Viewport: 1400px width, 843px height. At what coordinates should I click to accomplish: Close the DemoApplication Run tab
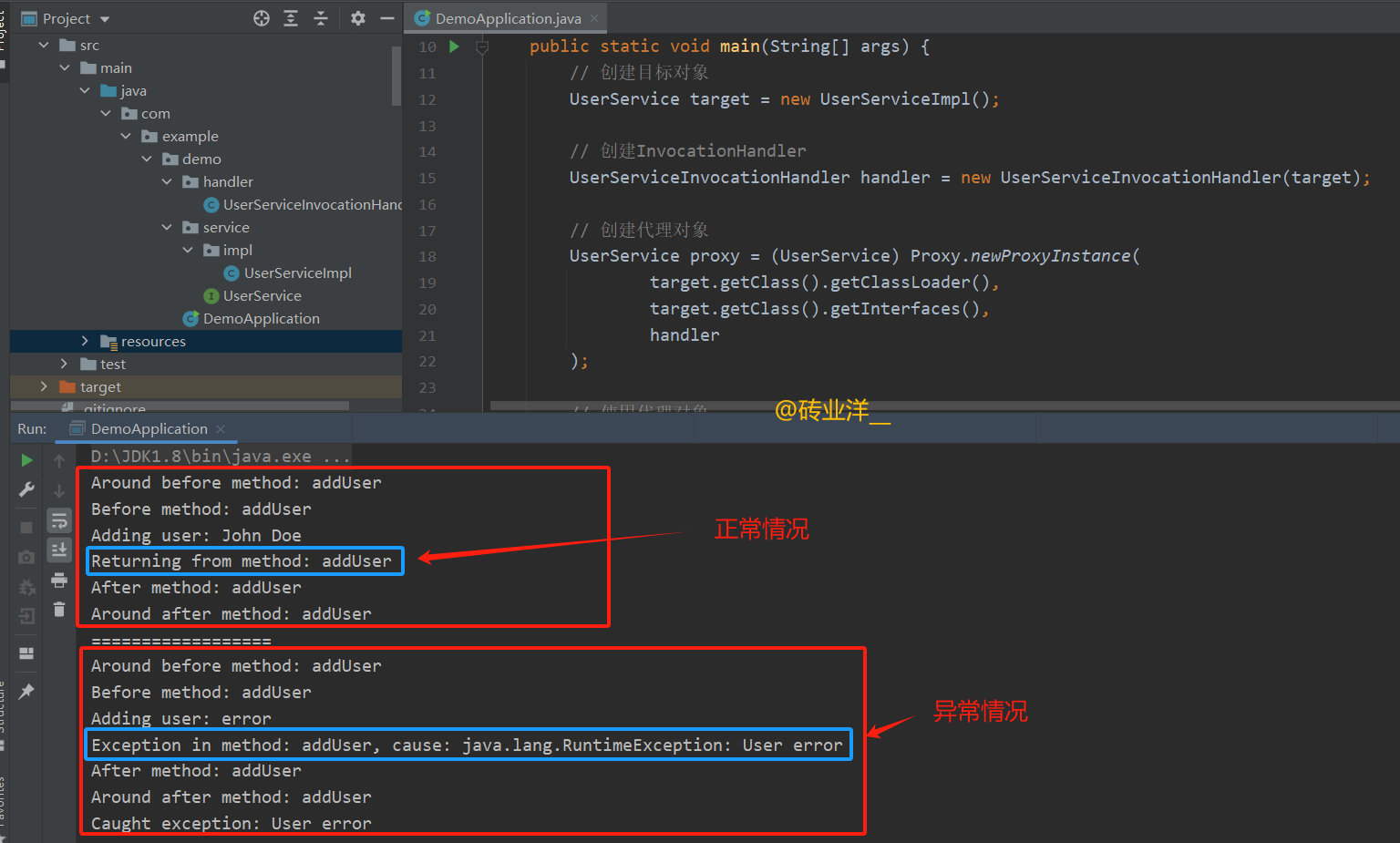(x=221, y=429)
